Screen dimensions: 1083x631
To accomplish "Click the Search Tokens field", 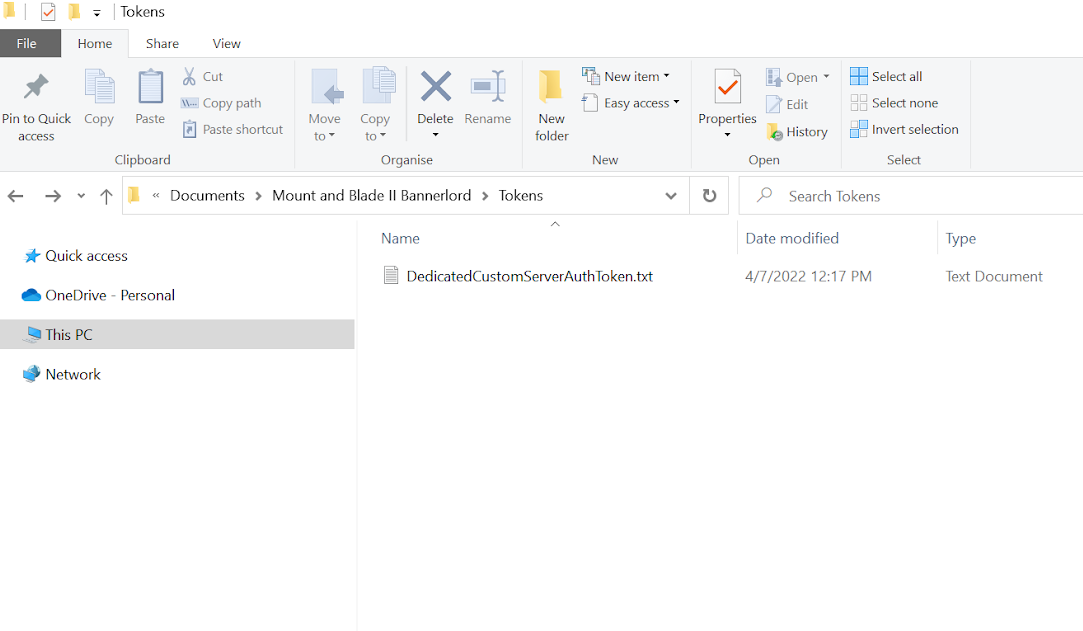I will pos(910,196).
